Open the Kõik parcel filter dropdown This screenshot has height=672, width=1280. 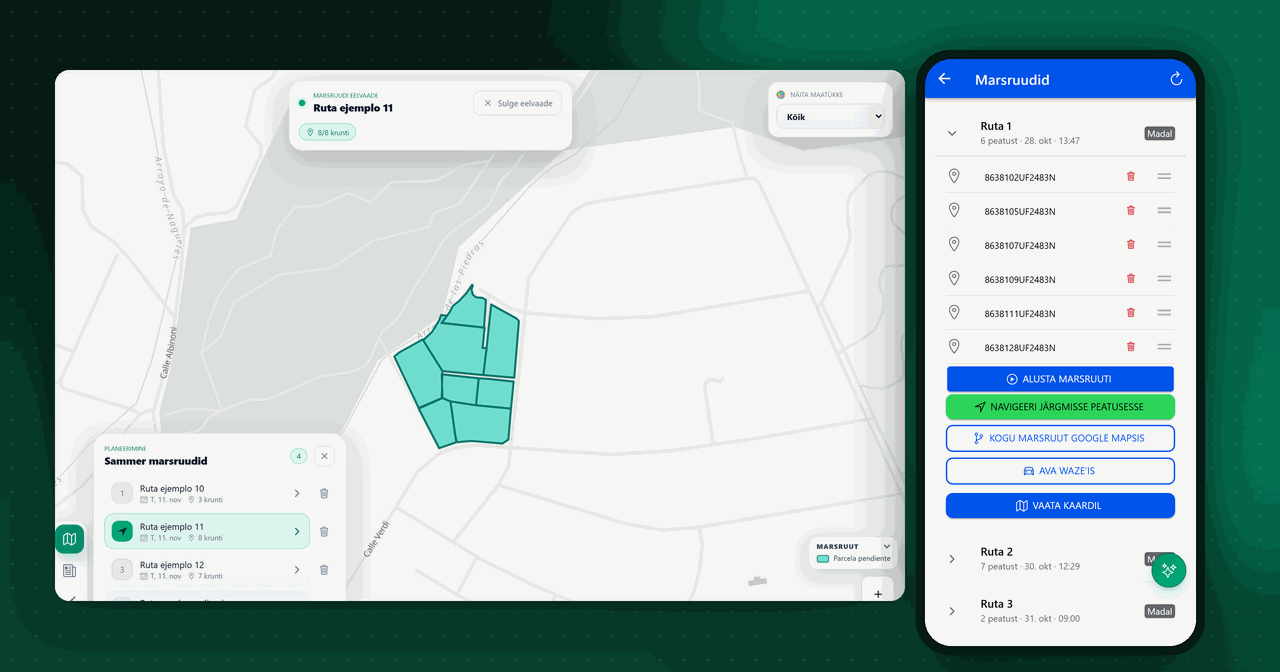[831, 117]
